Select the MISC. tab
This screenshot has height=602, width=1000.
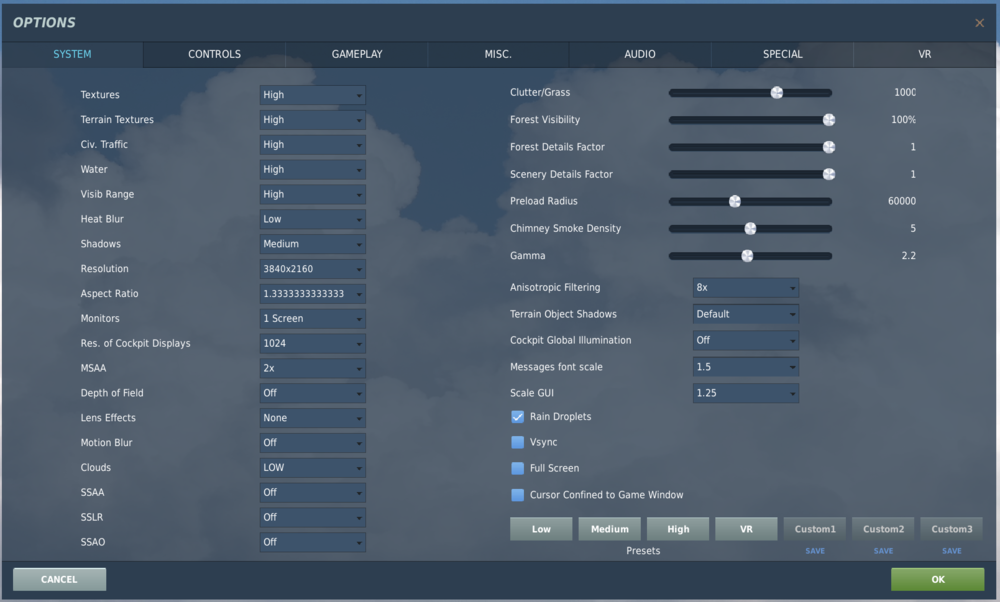[x=498, y=54]
